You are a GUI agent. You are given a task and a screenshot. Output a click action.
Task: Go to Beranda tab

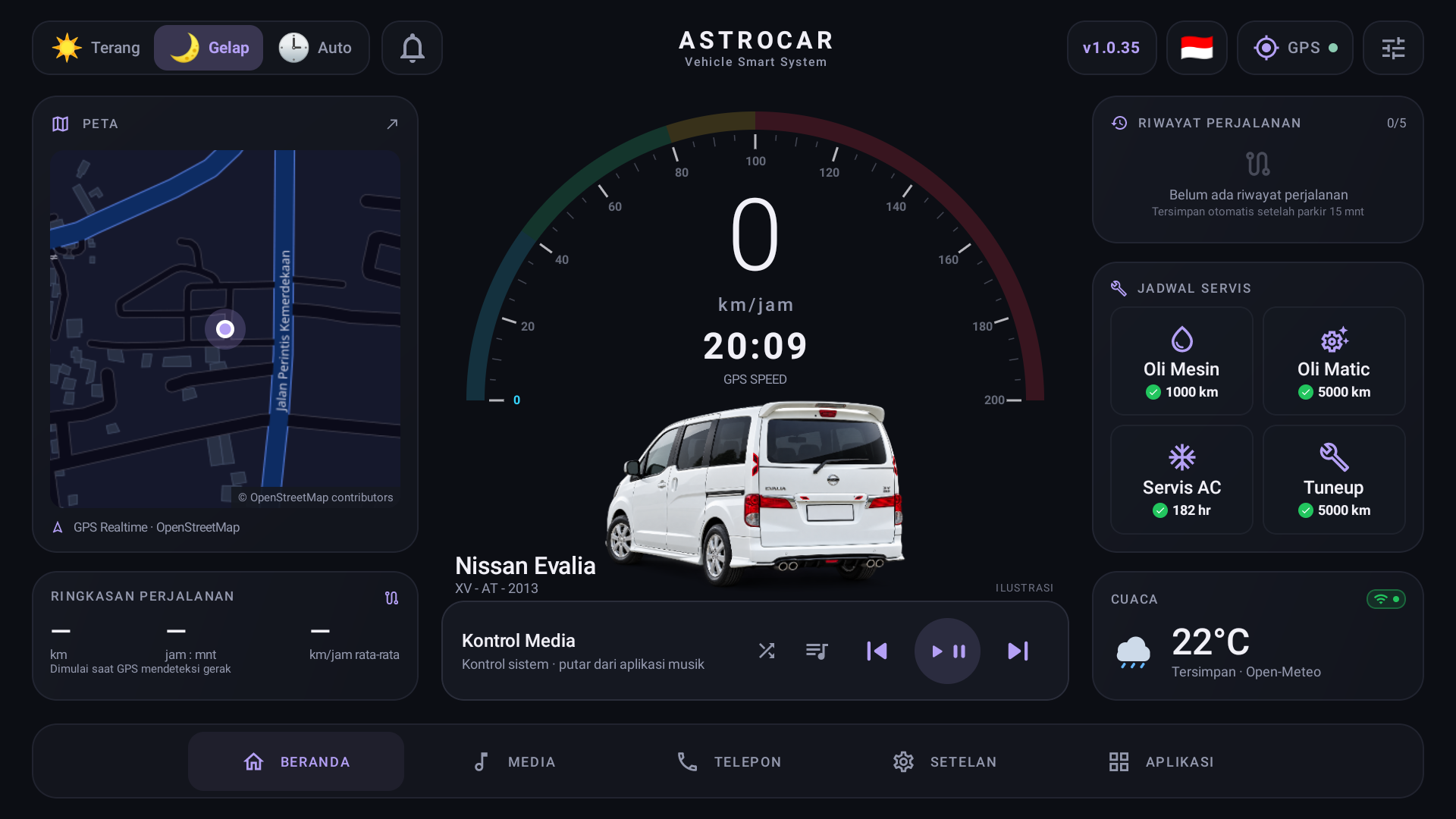point(296,761)
